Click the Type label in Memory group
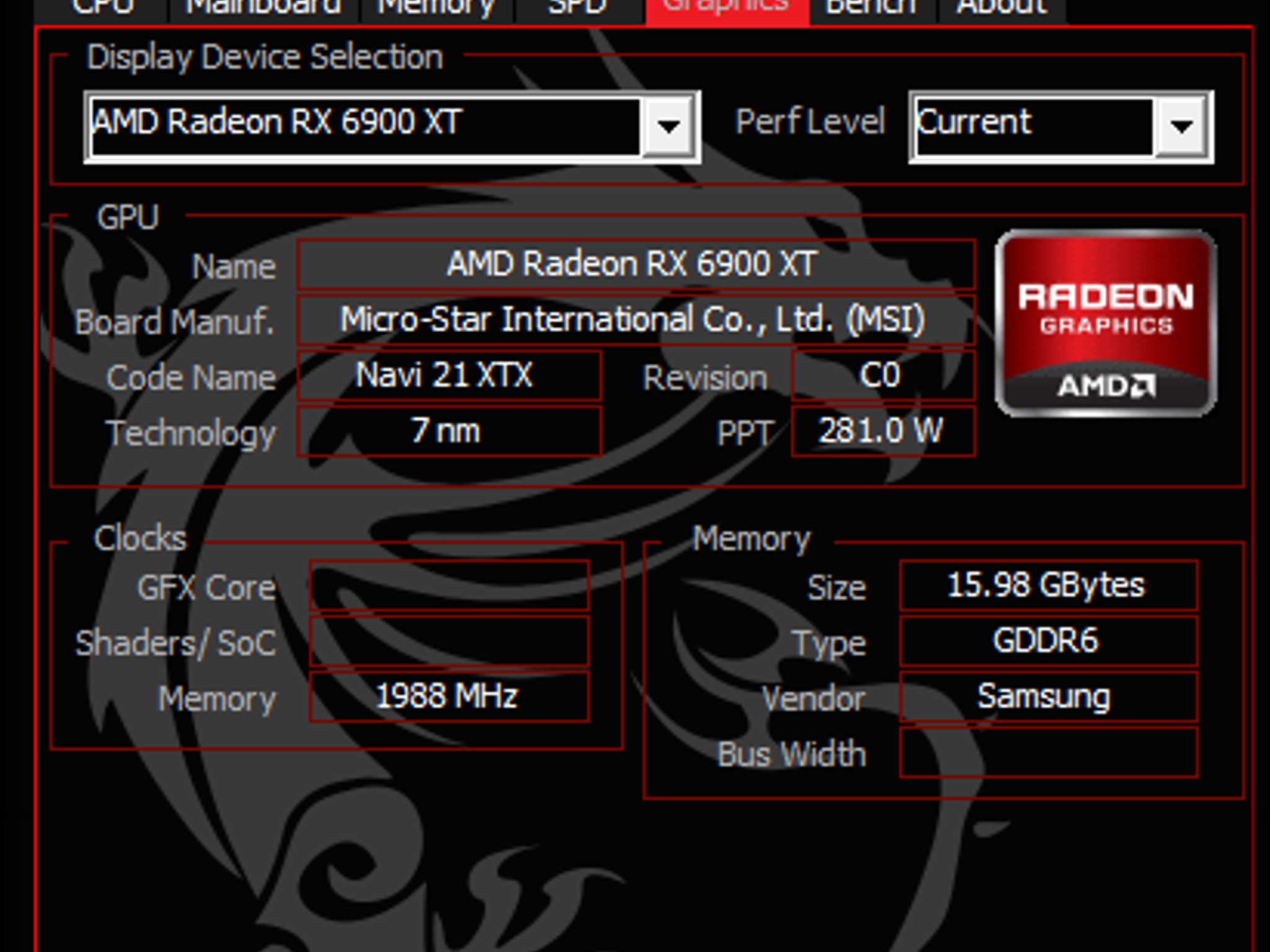Screen dimensions: 1270x952 (x=829, y=645)
